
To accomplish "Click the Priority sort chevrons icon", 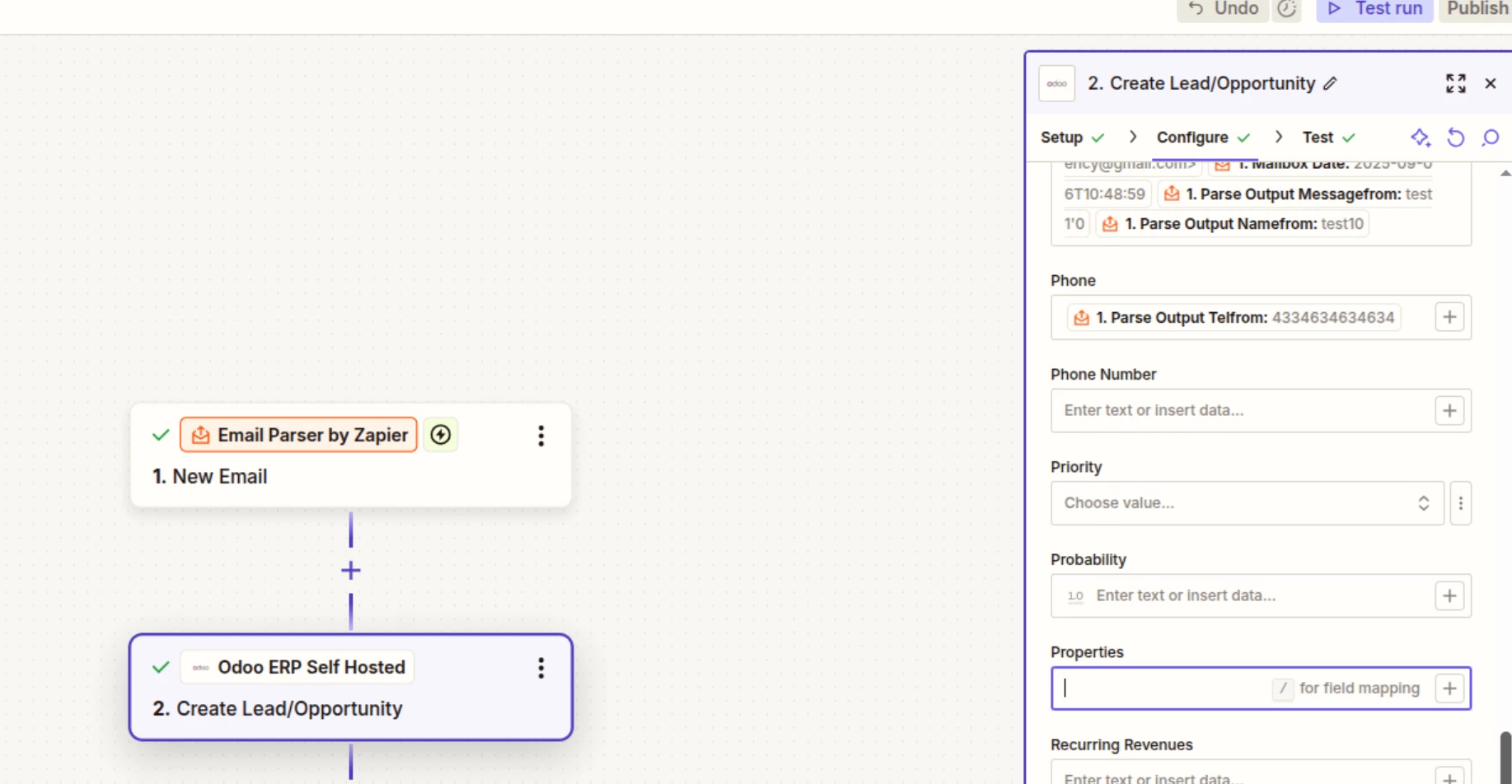I will pyautogui.click(x=1423, y=503).
